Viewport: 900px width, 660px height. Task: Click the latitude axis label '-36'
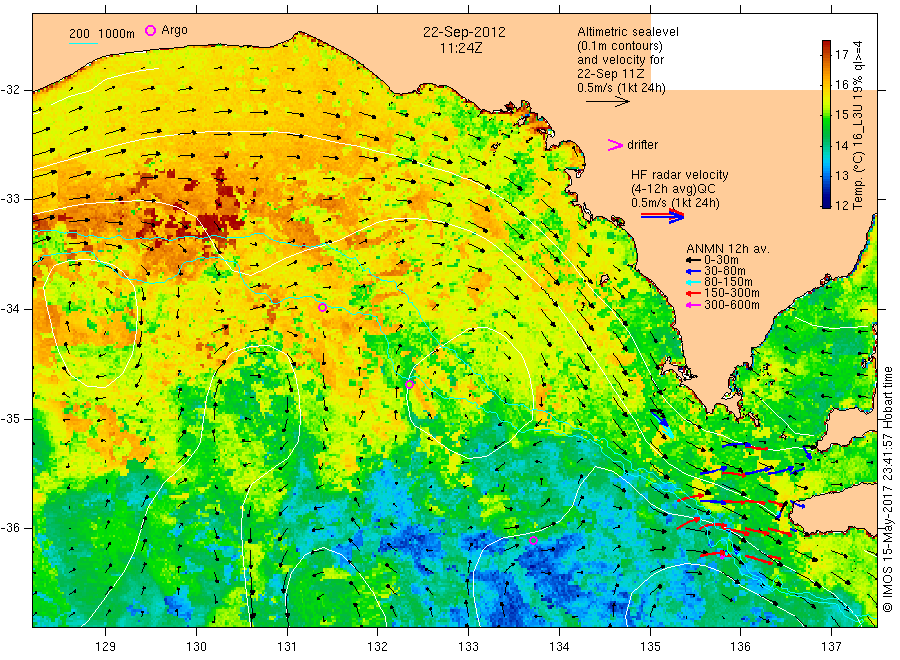pyautogui.click(x=10, y=528)
